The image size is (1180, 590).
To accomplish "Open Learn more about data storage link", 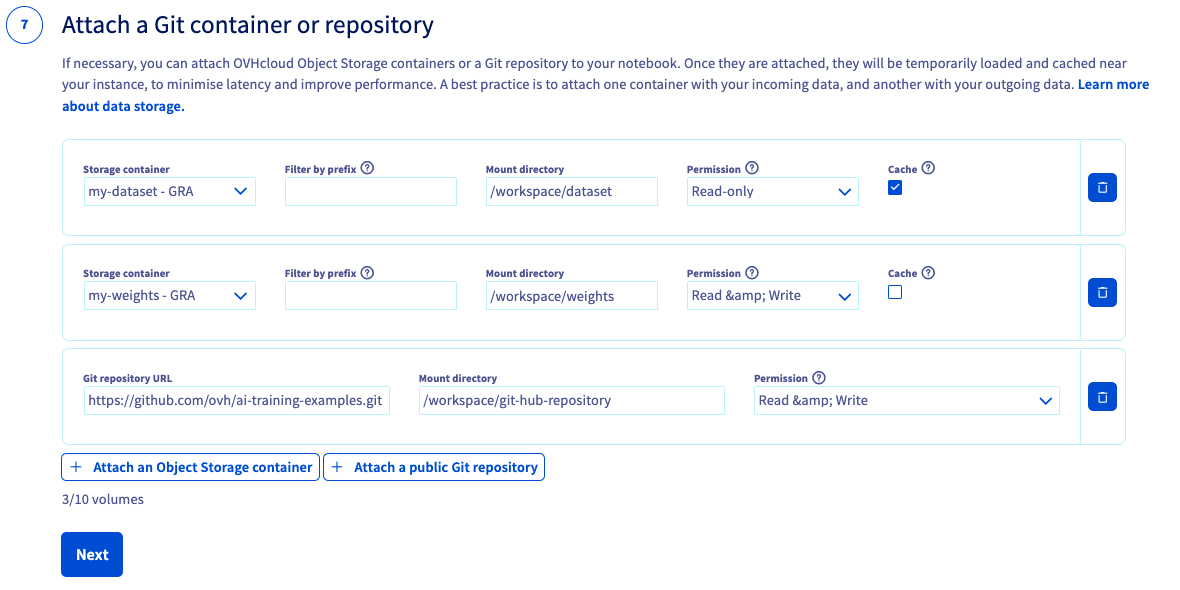I will (x=1112, y=85).
